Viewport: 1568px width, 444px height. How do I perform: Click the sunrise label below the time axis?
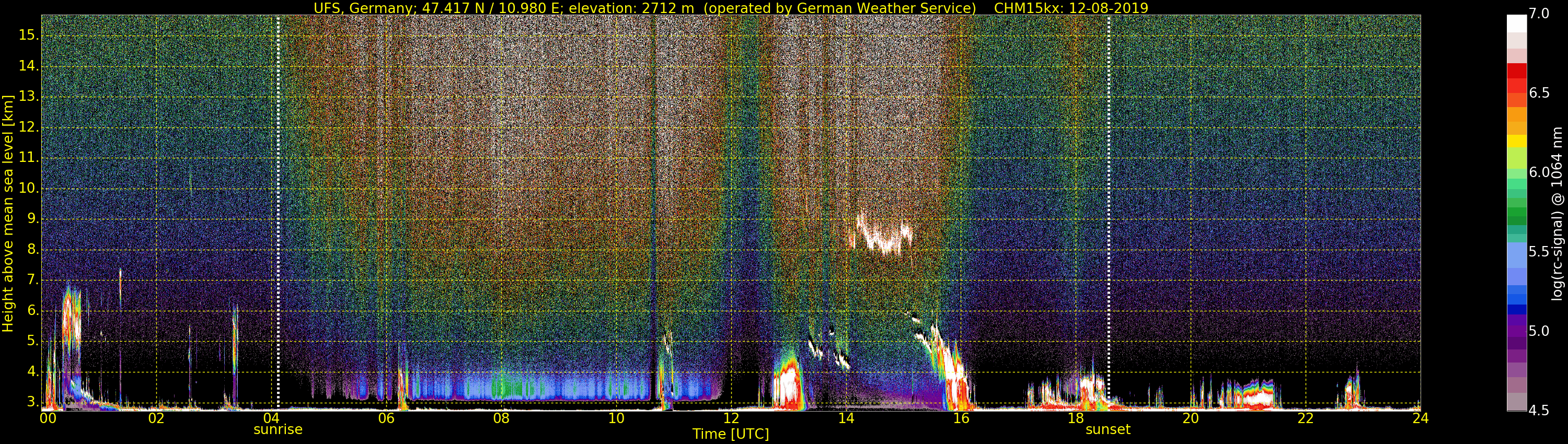278,429
